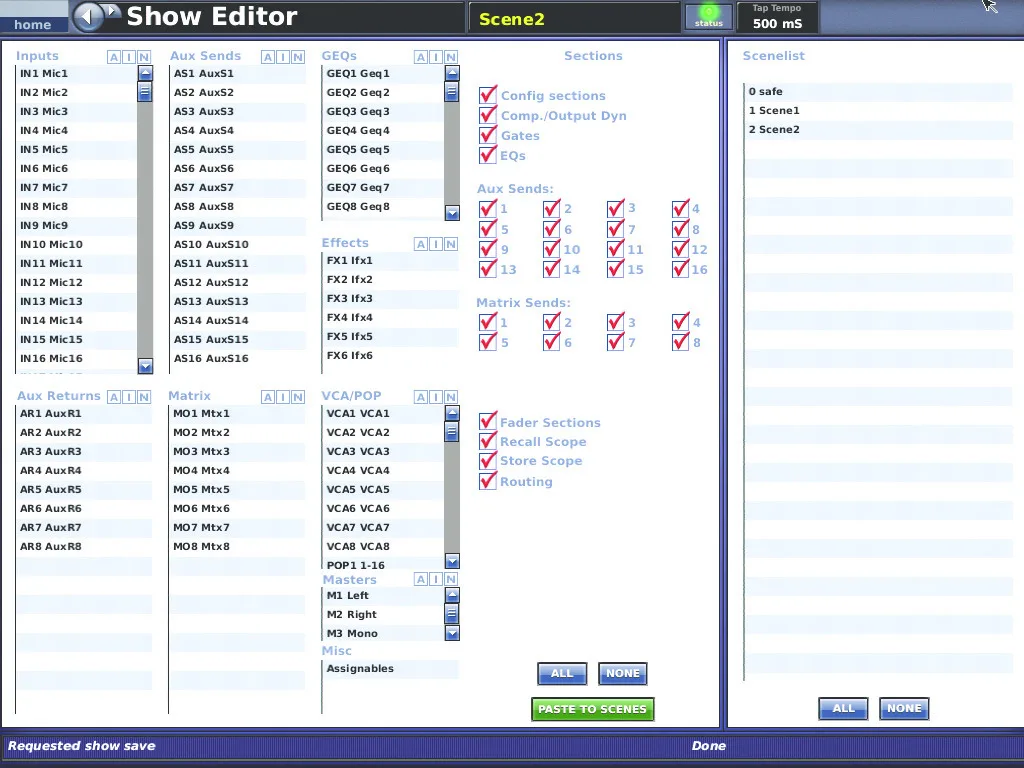
Task: Click the green status indicator
Action: (x=709, y=16)
